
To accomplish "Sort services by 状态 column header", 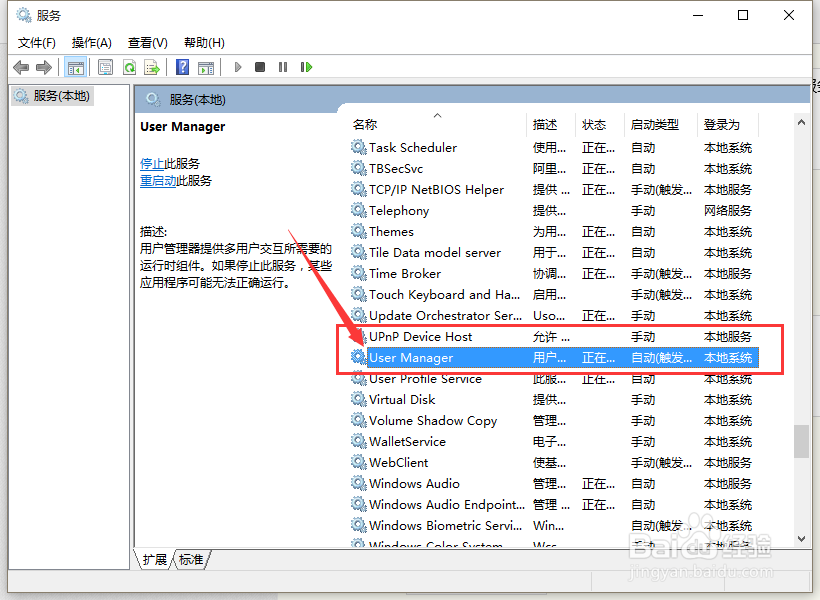I will pos(595,124).
